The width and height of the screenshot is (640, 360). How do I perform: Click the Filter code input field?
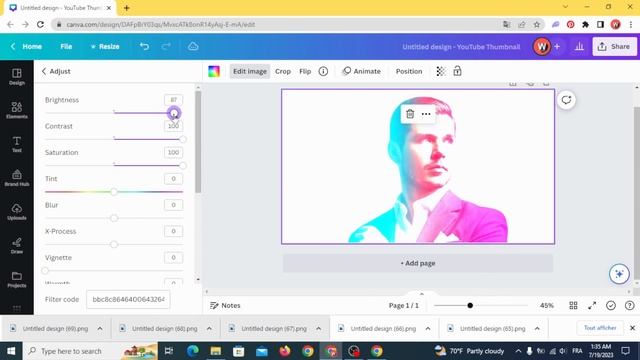click(x=128, y=299)
